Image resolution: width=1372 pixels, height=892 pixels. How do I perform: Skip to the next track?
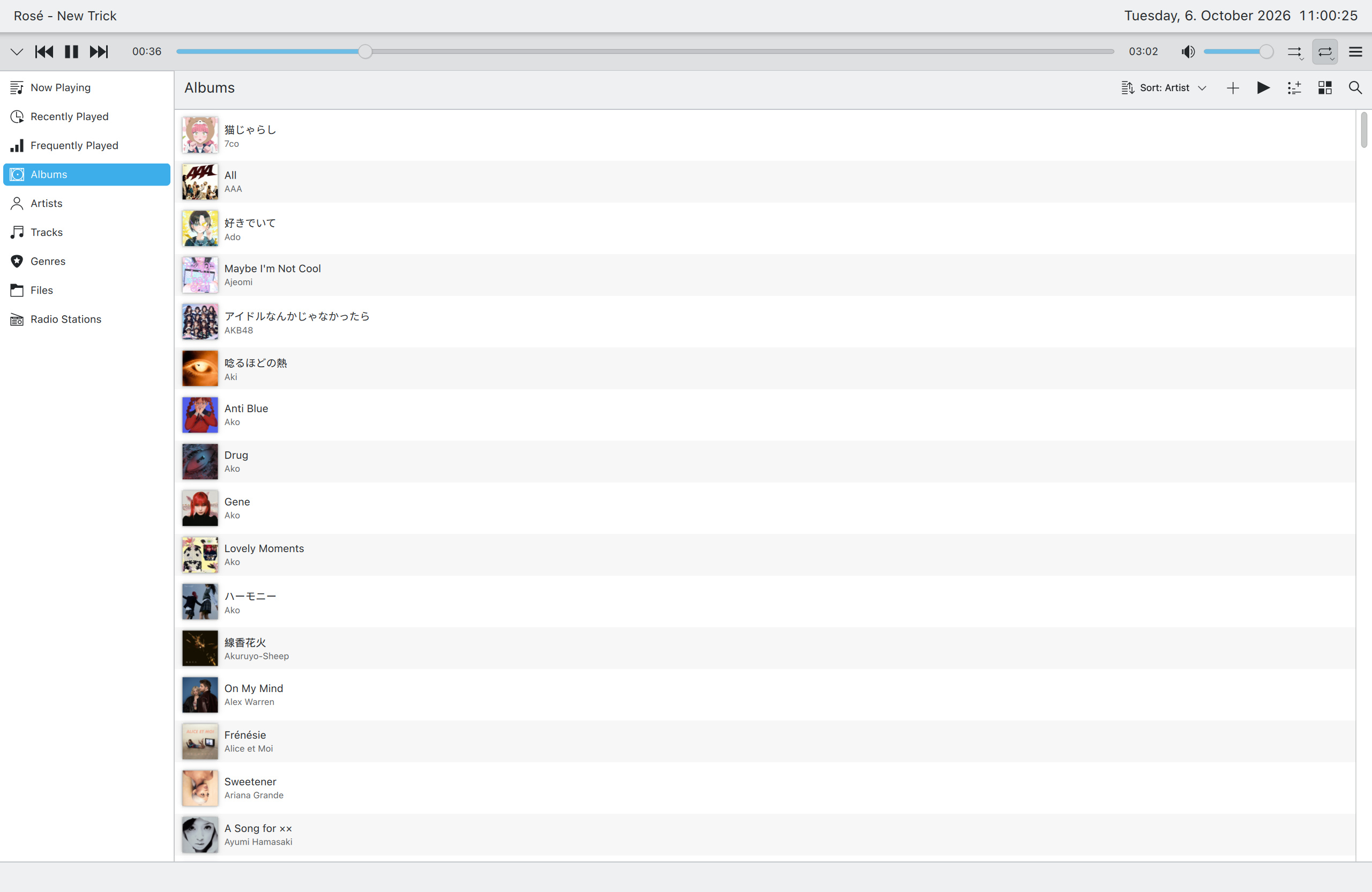pyautogui.click(x=99, y=52)
